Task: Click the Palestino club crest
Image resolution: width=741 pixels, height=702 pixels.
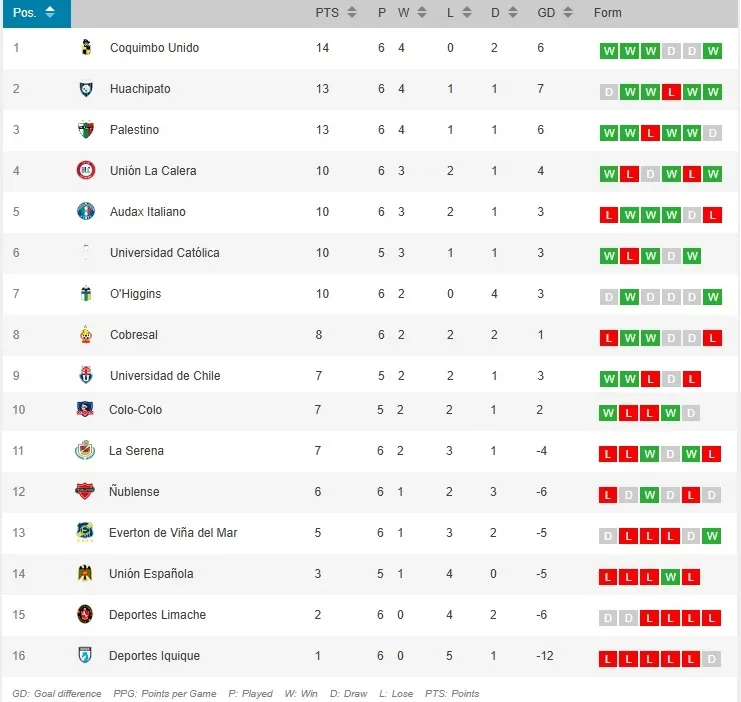Action: (85, 130)
